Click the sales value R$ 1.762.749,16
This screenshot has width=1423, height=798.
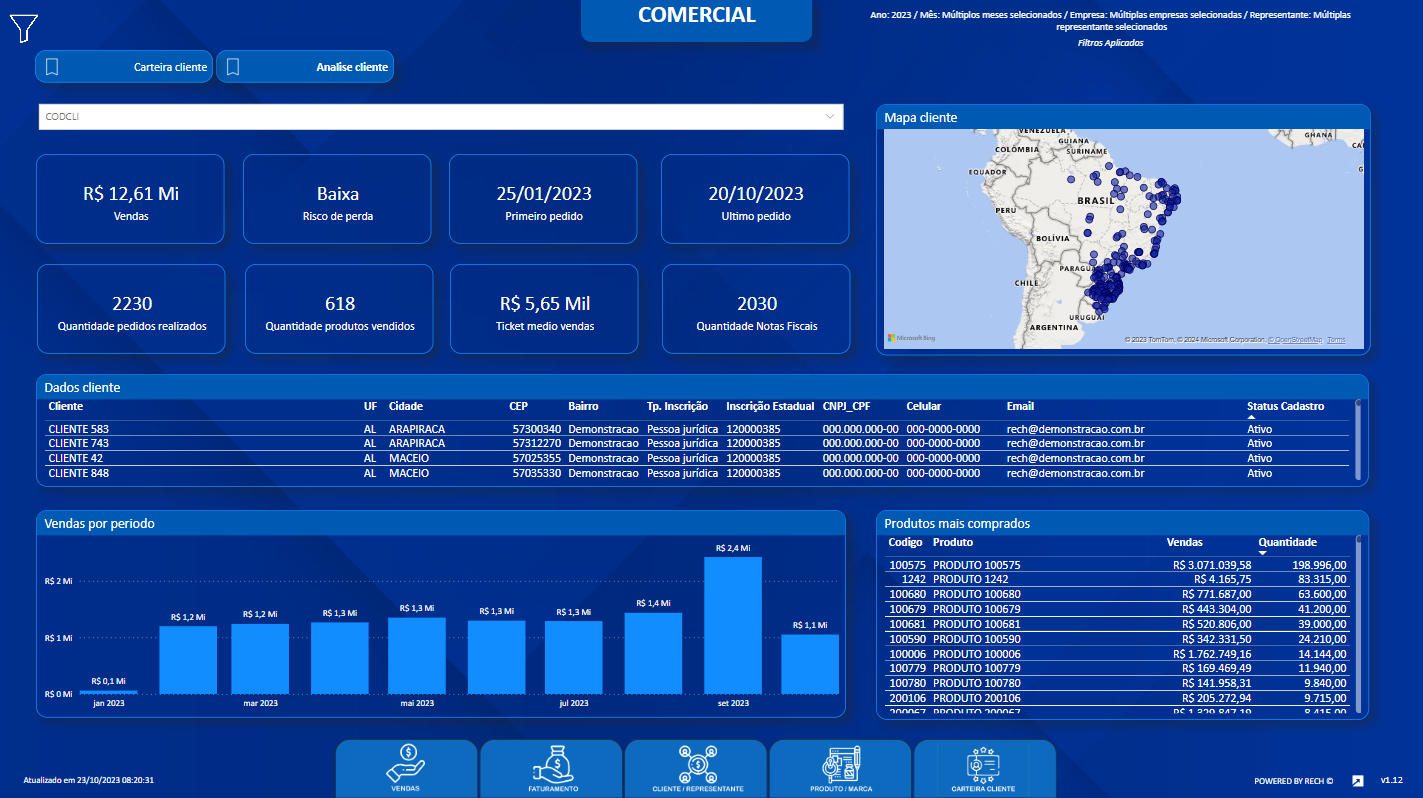coord(1212,653)
